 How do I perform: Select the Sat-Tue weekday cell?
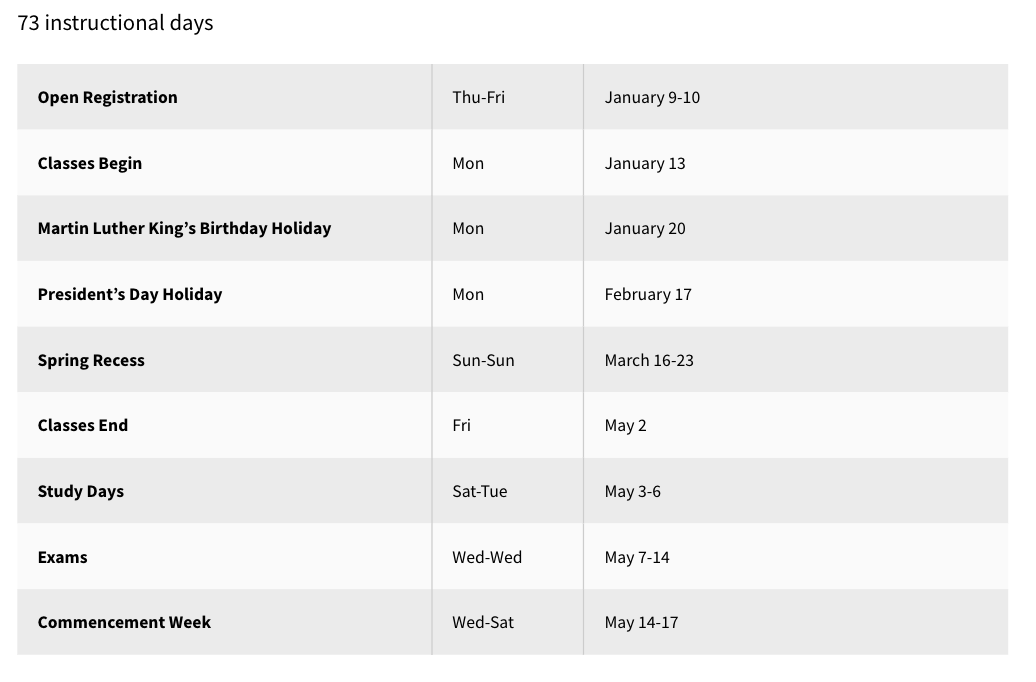[479, 491]
